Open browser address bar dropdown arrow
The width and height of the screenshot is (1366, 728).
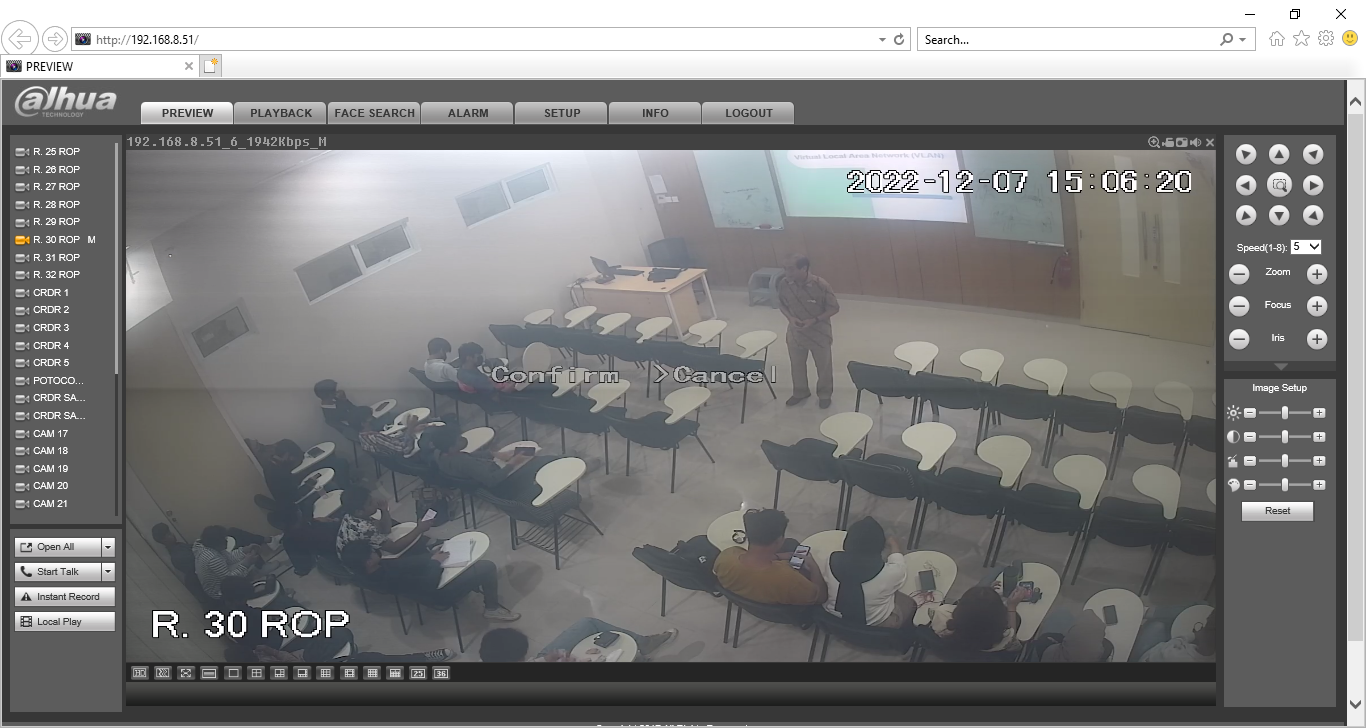tap(882, 40)
